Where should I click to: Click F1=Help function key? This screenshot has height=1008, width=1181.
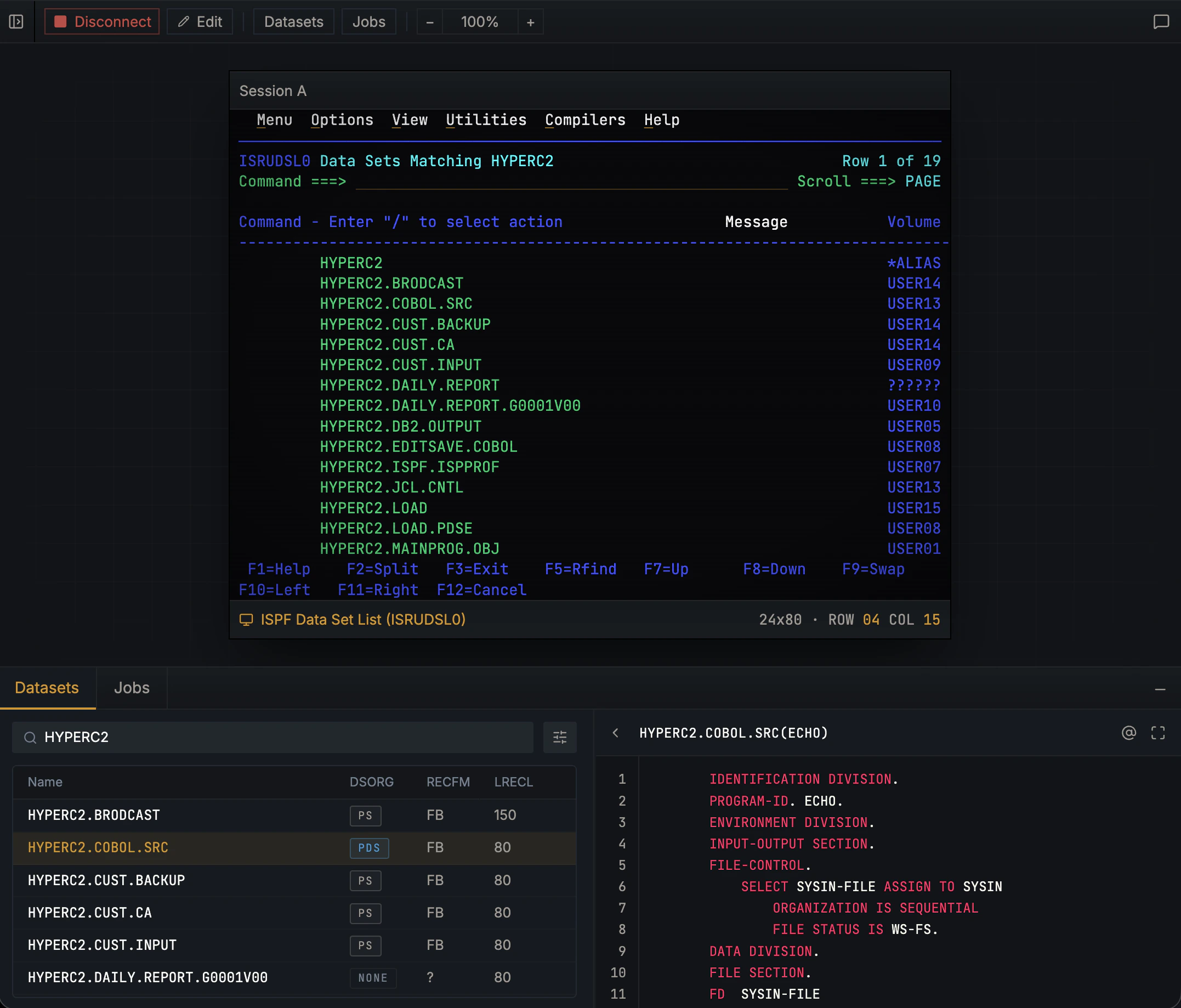click(x=279, y=569)
